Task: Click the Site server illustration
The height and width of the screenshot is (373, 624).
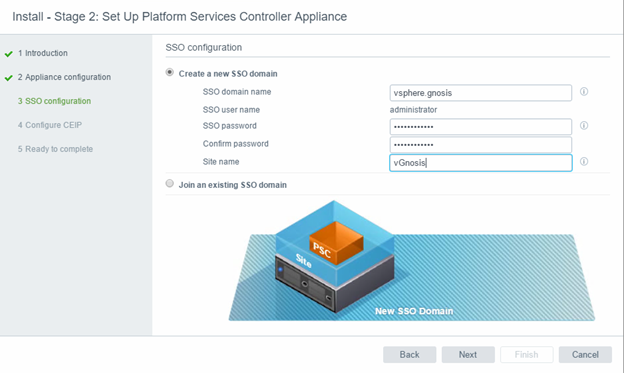Action: coord(334,257)
